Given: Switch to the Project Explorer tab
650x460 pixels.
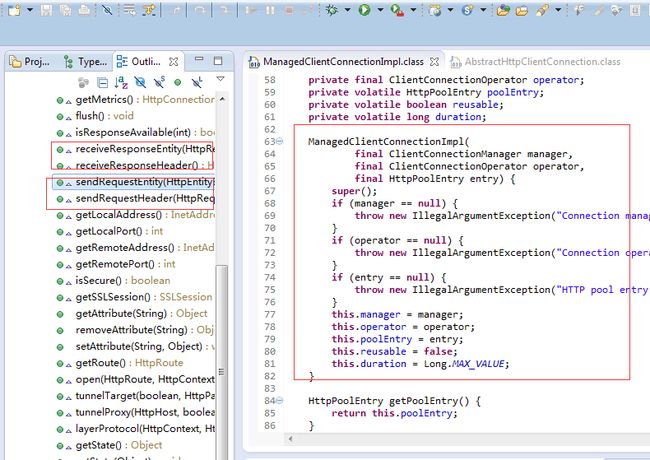Looking at the screenshot, I should 30,62.
